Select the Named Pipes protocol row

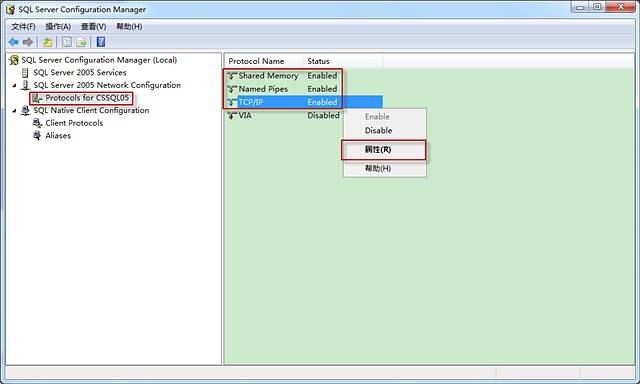(304, 89)
